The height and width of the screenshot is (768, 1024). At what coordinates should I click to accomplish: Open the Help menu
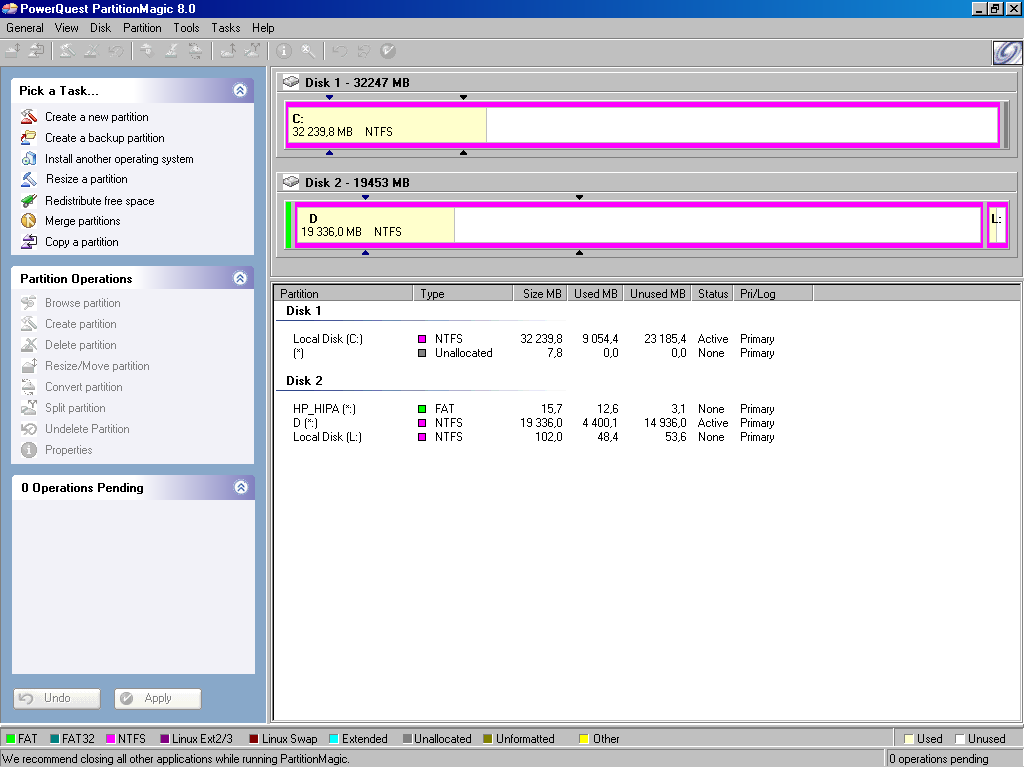point(263,27)
